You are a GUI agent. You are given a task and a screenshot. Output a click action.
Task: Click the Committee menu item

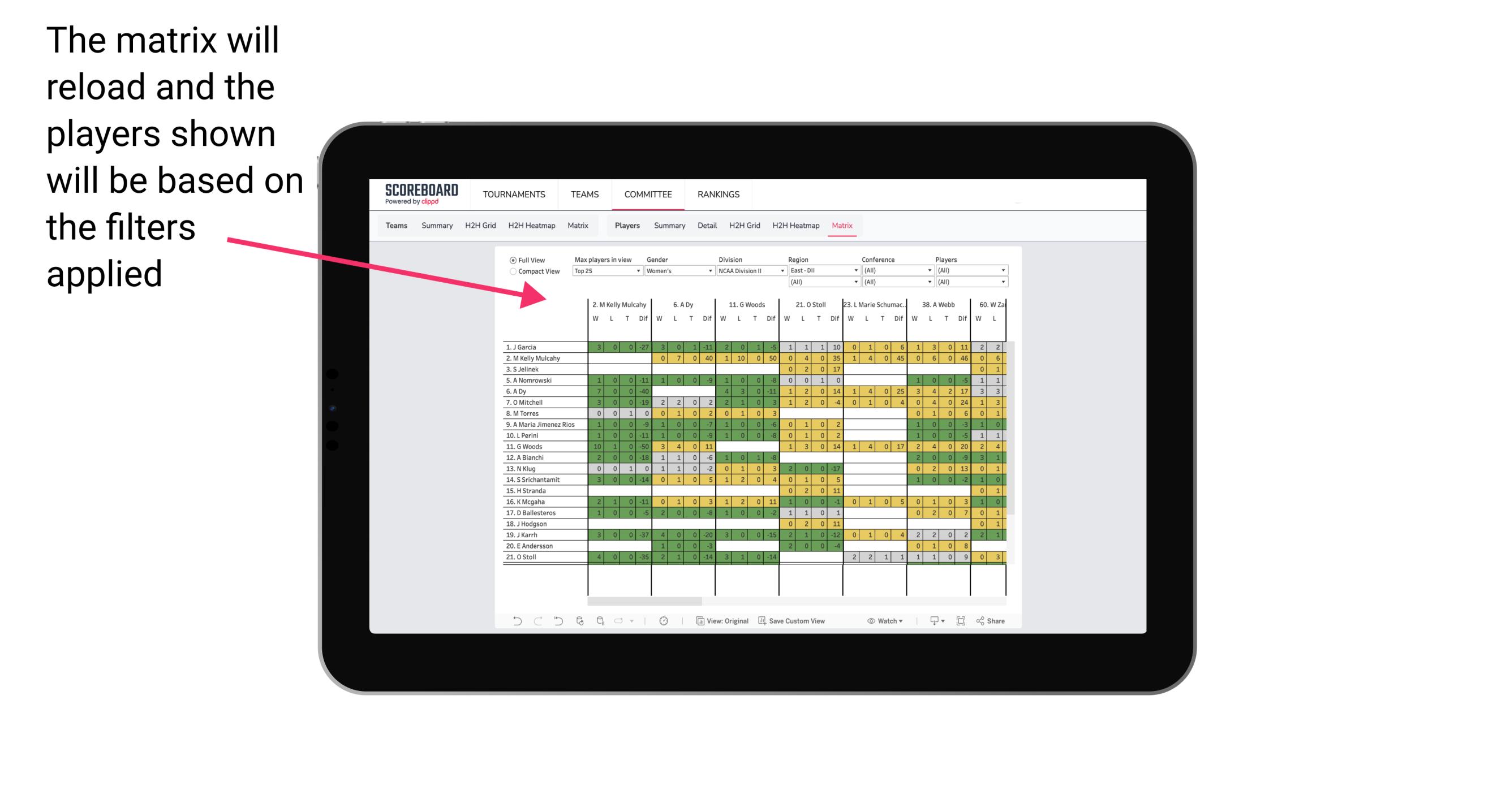tap(649, 193)
